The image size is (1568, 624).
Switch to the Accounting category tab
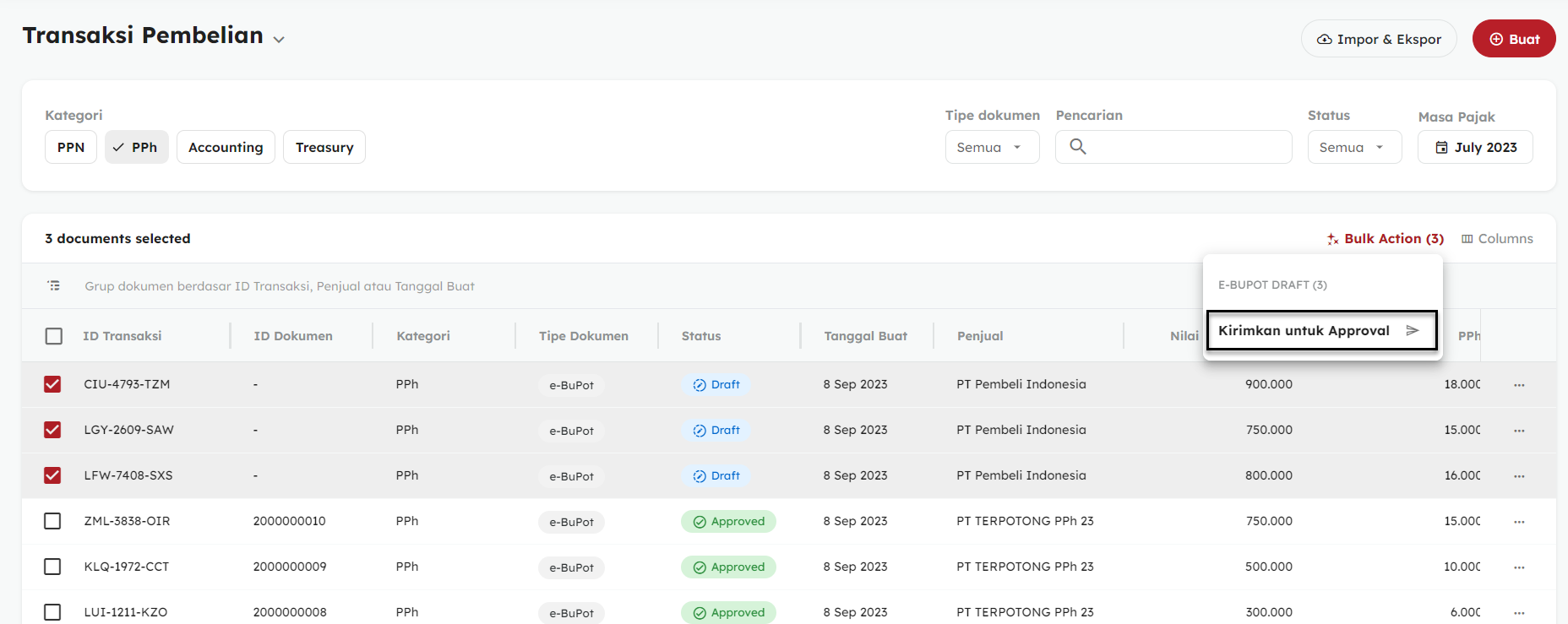226,147
